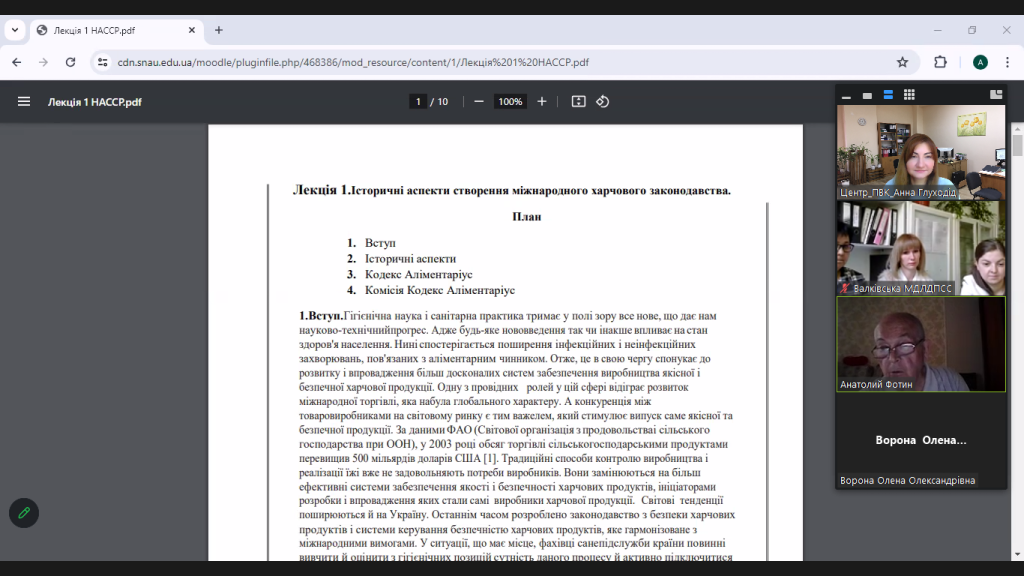Click the fit to page icon
This screenshot has height=576, width=1024.
(578, 101)
